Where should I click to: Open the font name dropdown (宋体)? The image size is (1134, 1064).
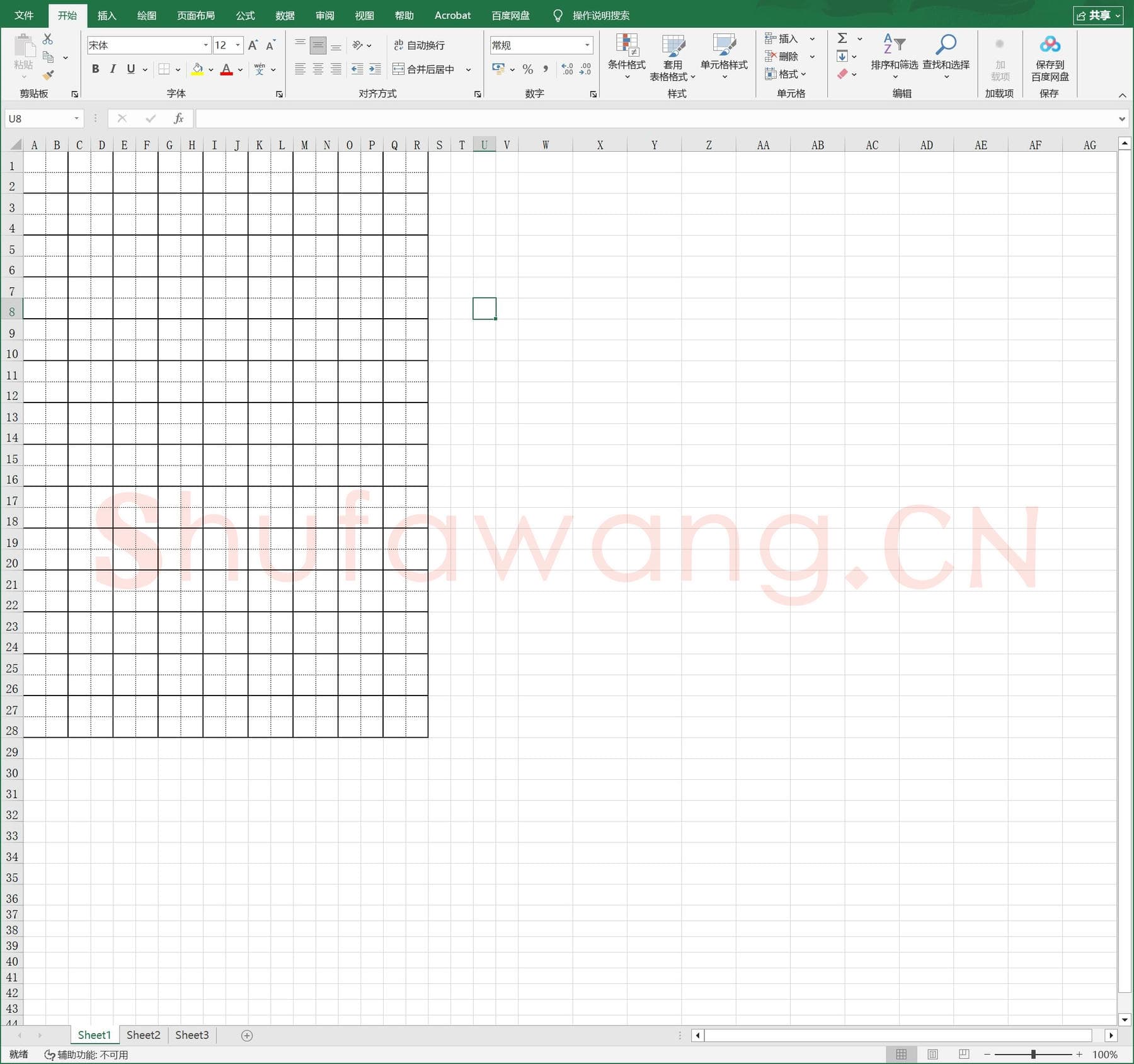pos(205,45)
